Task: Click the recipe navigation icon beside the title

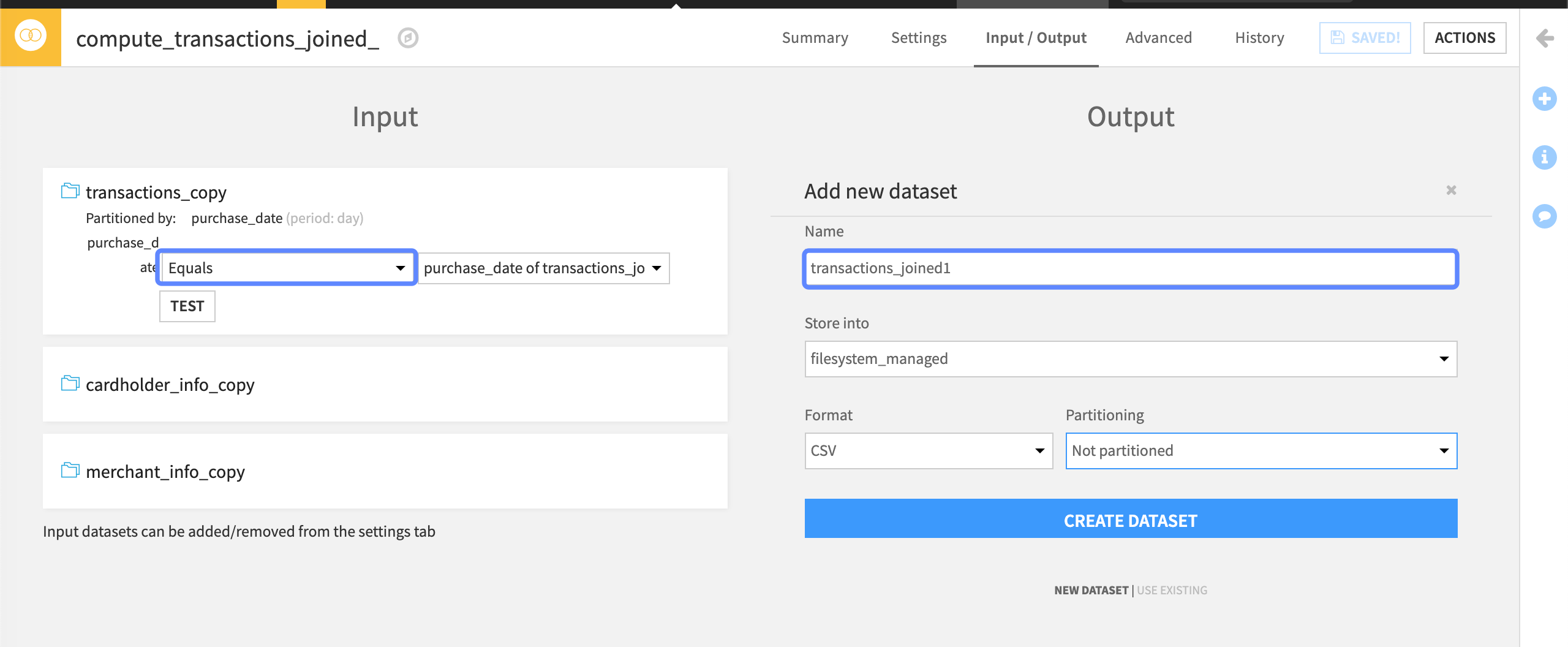Action: click(409, 37)
